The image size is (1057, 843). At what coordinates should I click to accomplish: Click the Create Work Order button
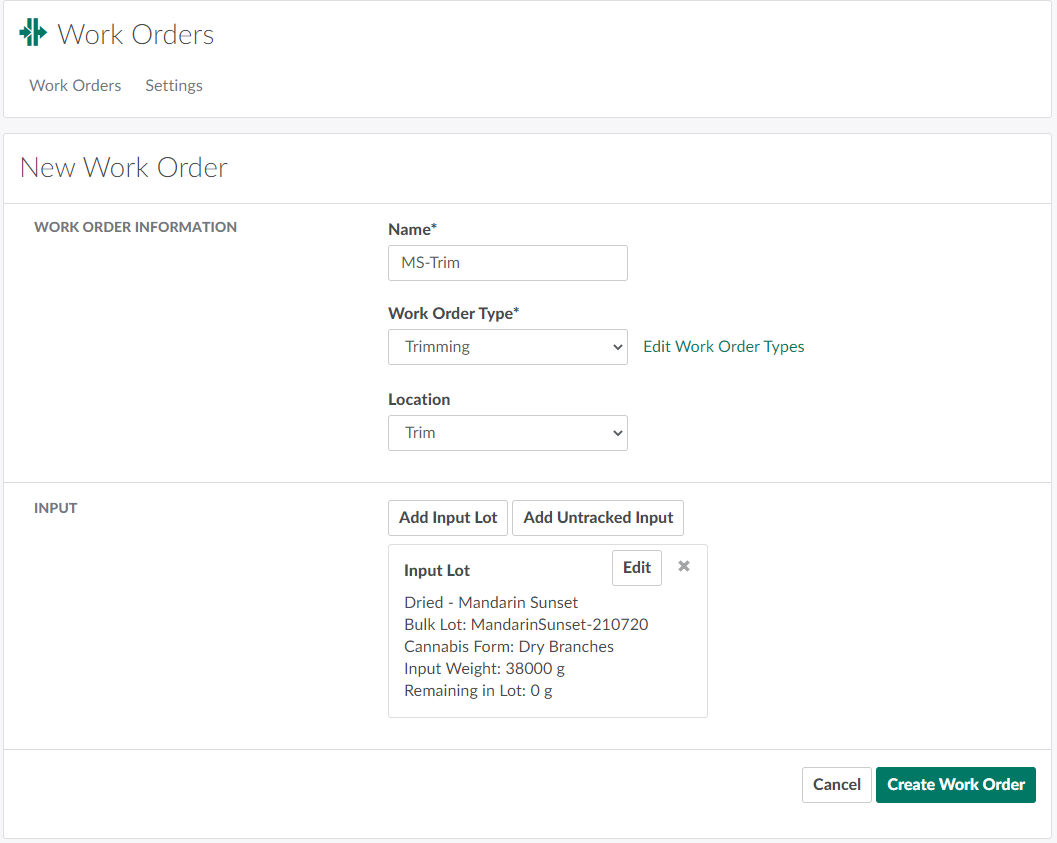[955, 785]
